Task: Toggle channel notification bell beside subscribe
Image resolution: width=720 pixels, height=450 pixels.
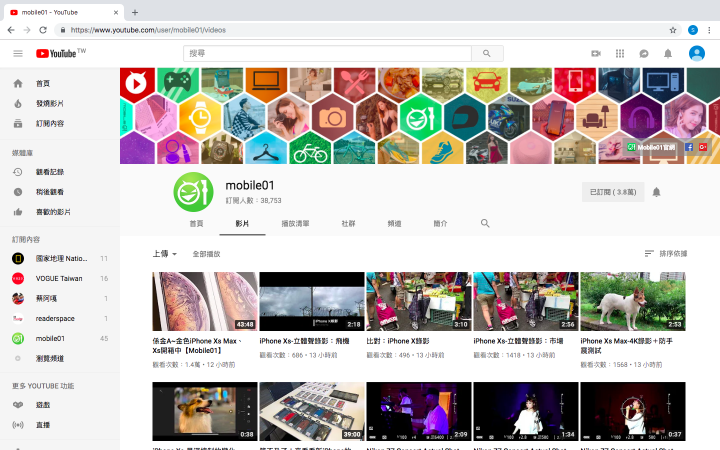Action: [x=656, y=192]
